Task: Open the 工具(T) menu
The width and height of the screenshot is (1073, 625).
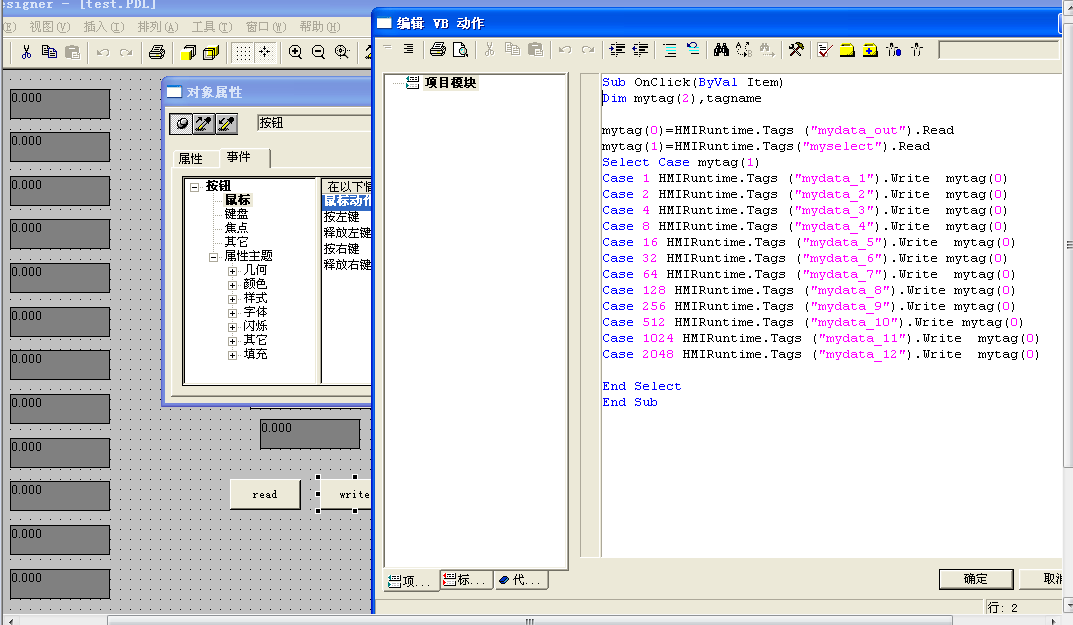Action: 211,27
